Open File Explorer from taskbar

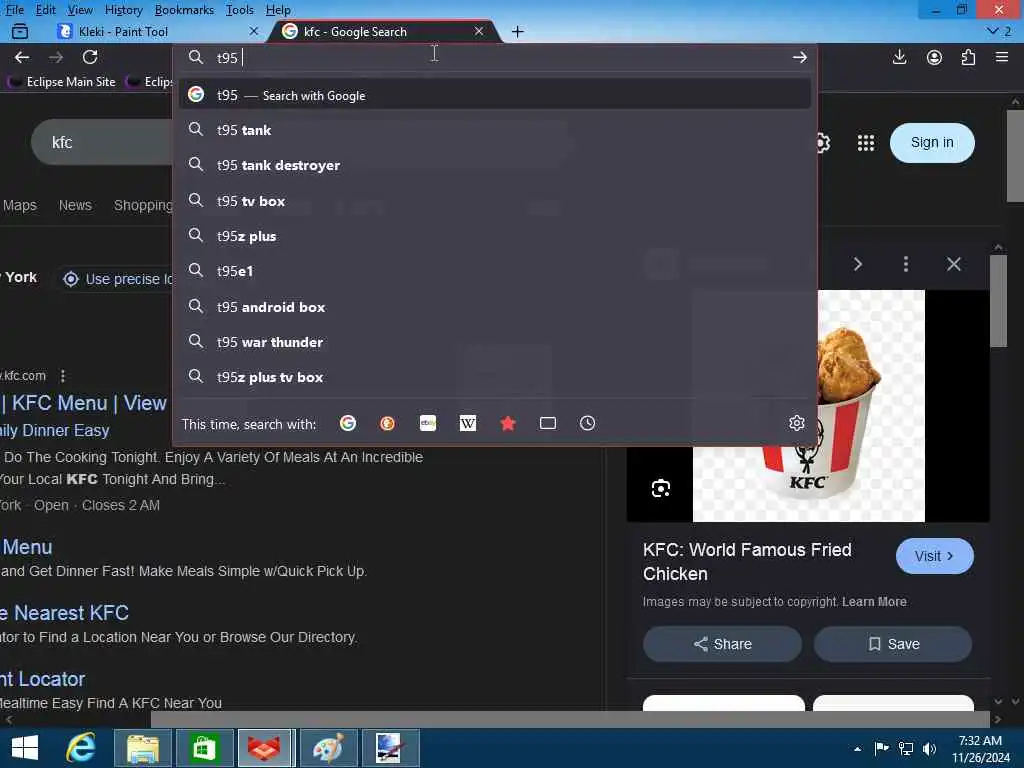[x=143, y=748]
